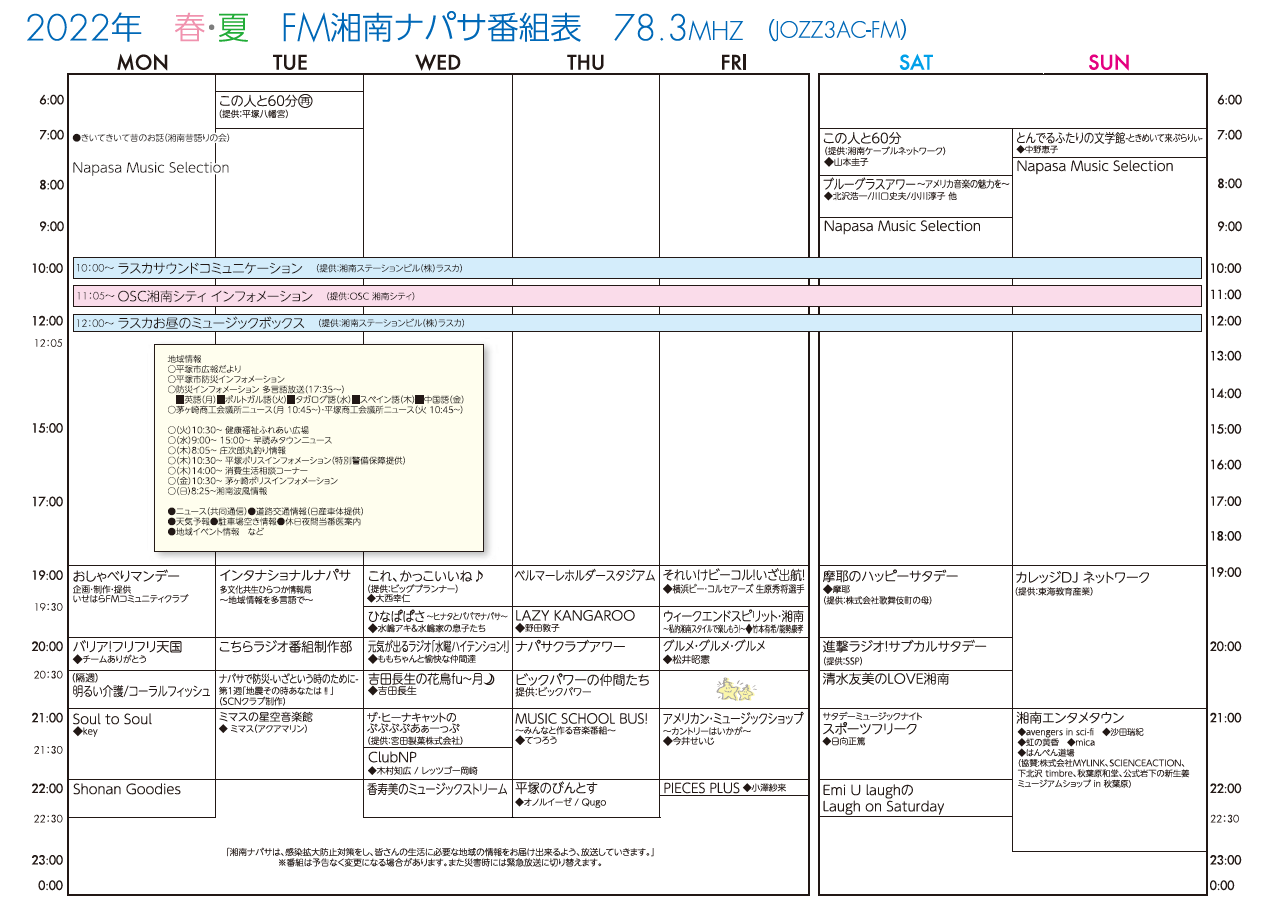Click '平塚のぴんとす' on Thursday
Viewport: 1262px width, 902px height.
coord(556,788)
